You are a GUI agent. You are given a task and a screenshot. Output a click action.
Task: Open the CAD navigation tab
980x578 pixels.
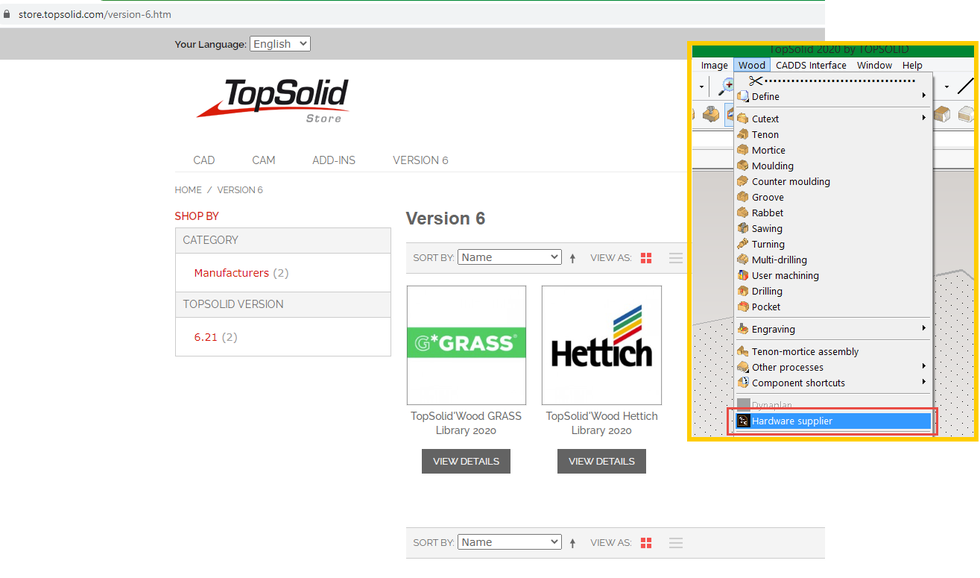pyautogui.click(x=204, y=160)
